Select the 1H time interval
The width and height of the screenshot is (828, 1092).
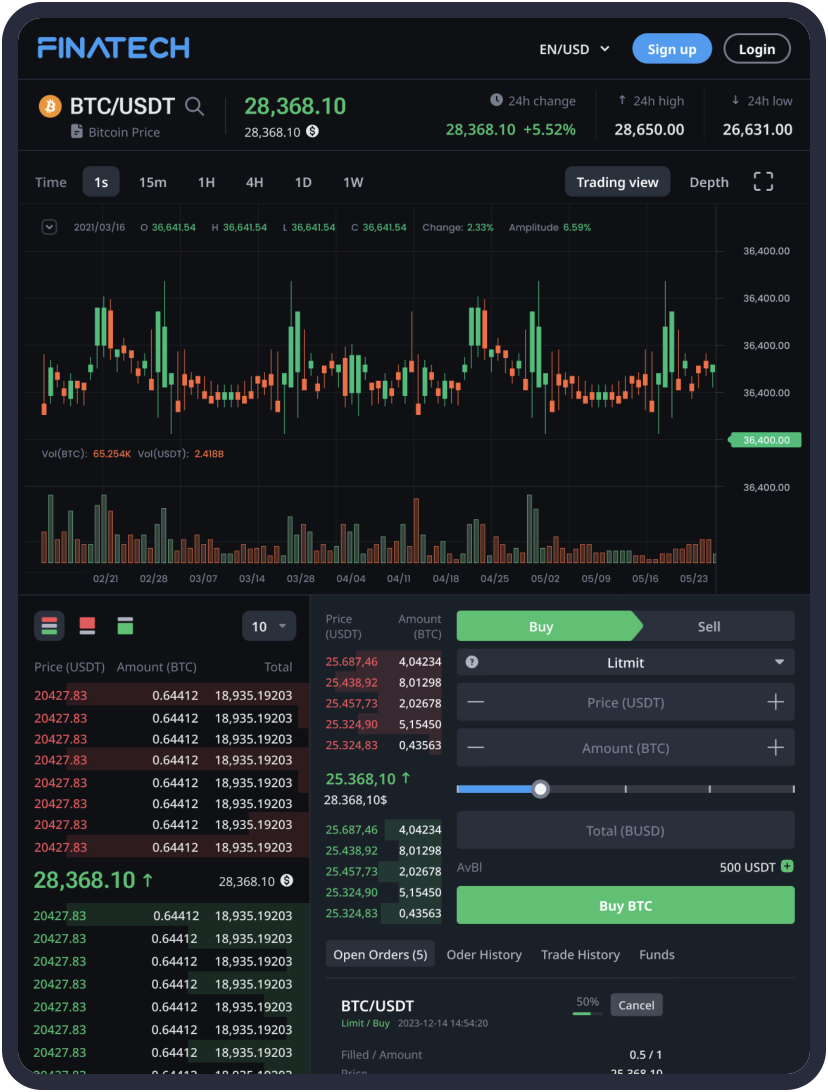click(x=206, y=182)
